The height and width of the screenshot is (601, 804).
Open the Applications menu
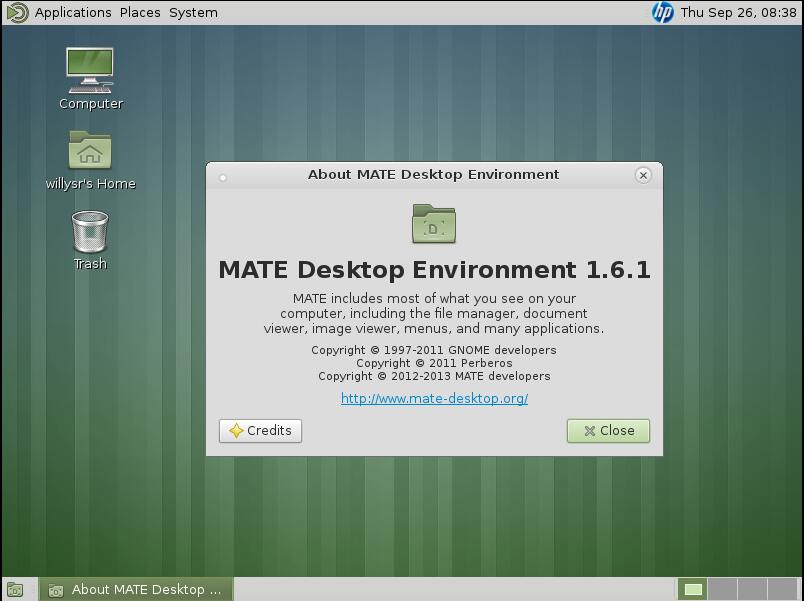(73, 12)
